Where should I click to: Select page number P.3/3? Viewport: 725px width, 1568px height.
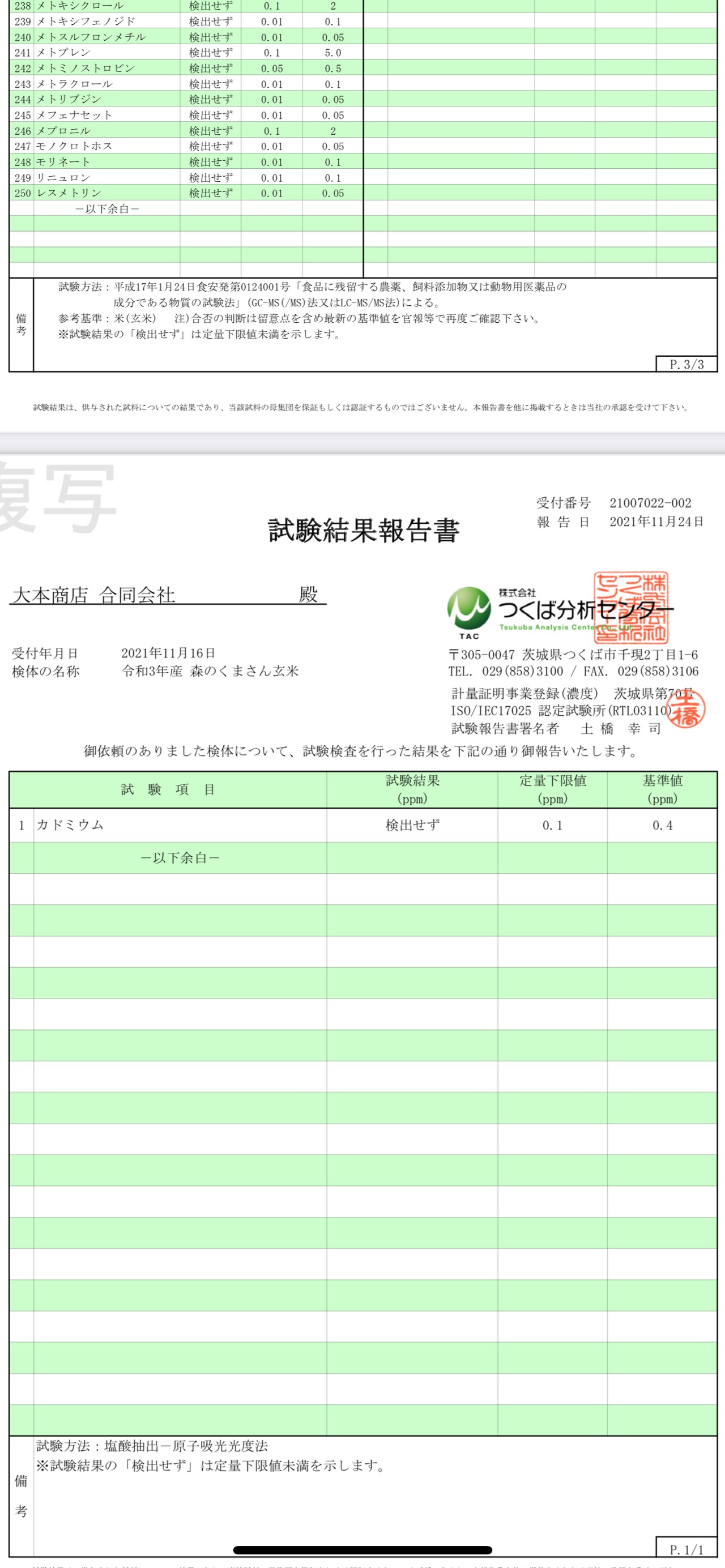click(686, 364)
